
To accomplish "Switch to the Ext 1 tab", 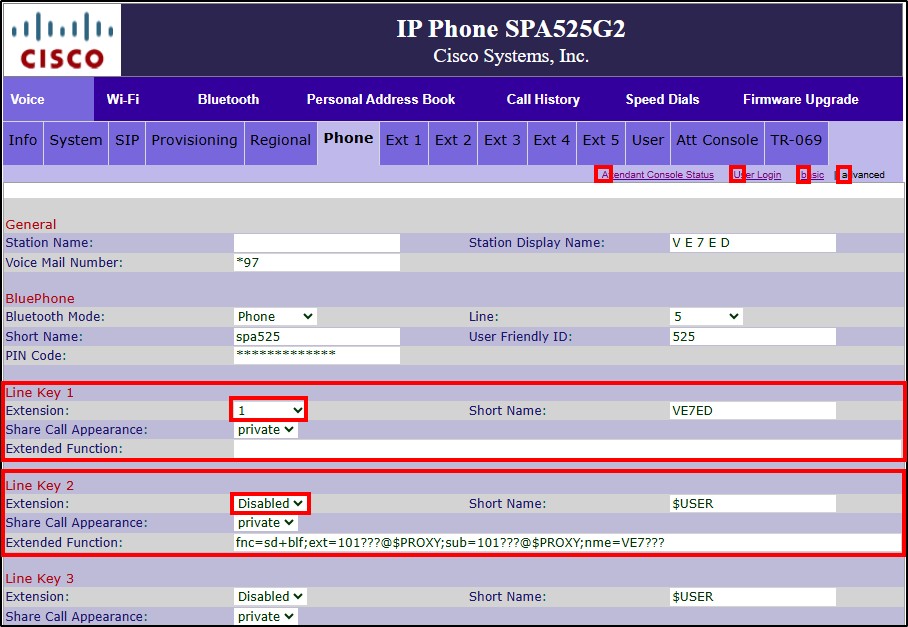I will pos(404,141).
